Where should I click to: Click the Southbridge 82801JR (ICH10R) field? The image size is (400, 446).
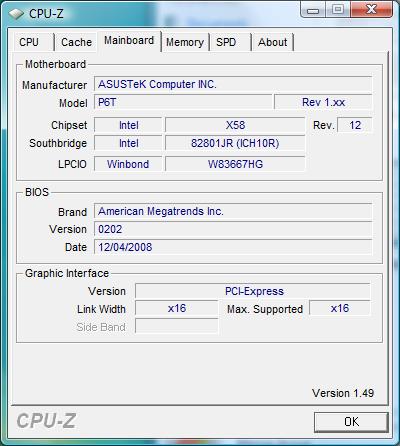[235, 143]
